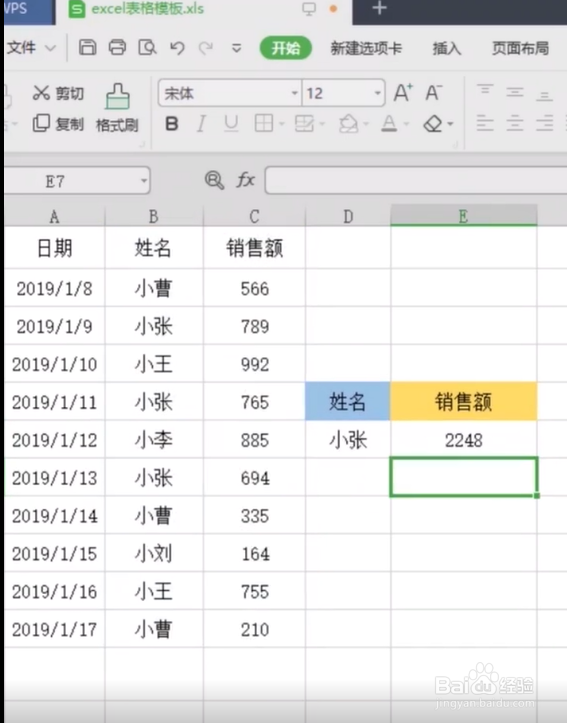
Task: Toggle italic formatting
Action: 201,124
